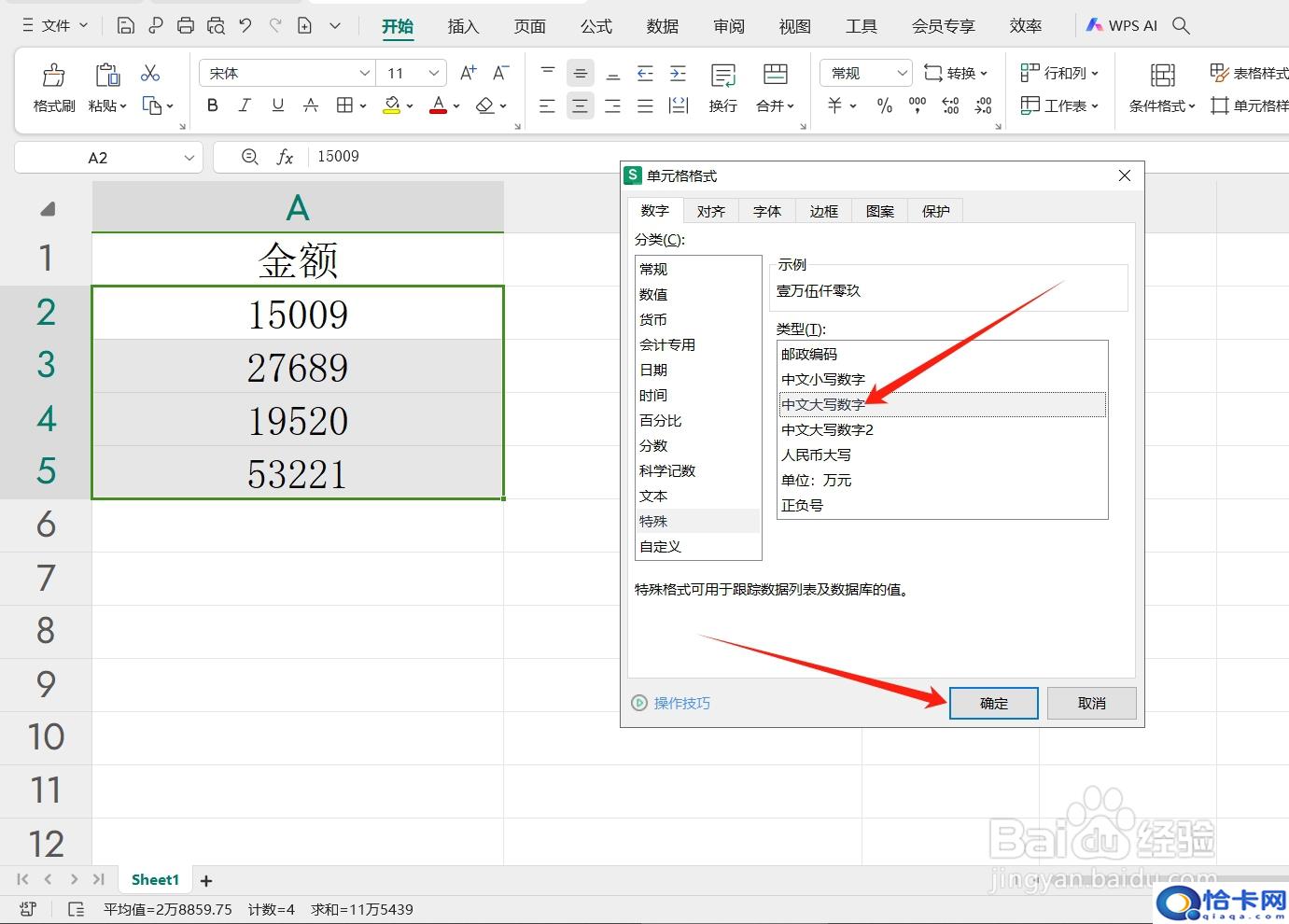The image size is (1289, 924).
Task: Open number format dropdown 常规
Action: coord(902,73)
